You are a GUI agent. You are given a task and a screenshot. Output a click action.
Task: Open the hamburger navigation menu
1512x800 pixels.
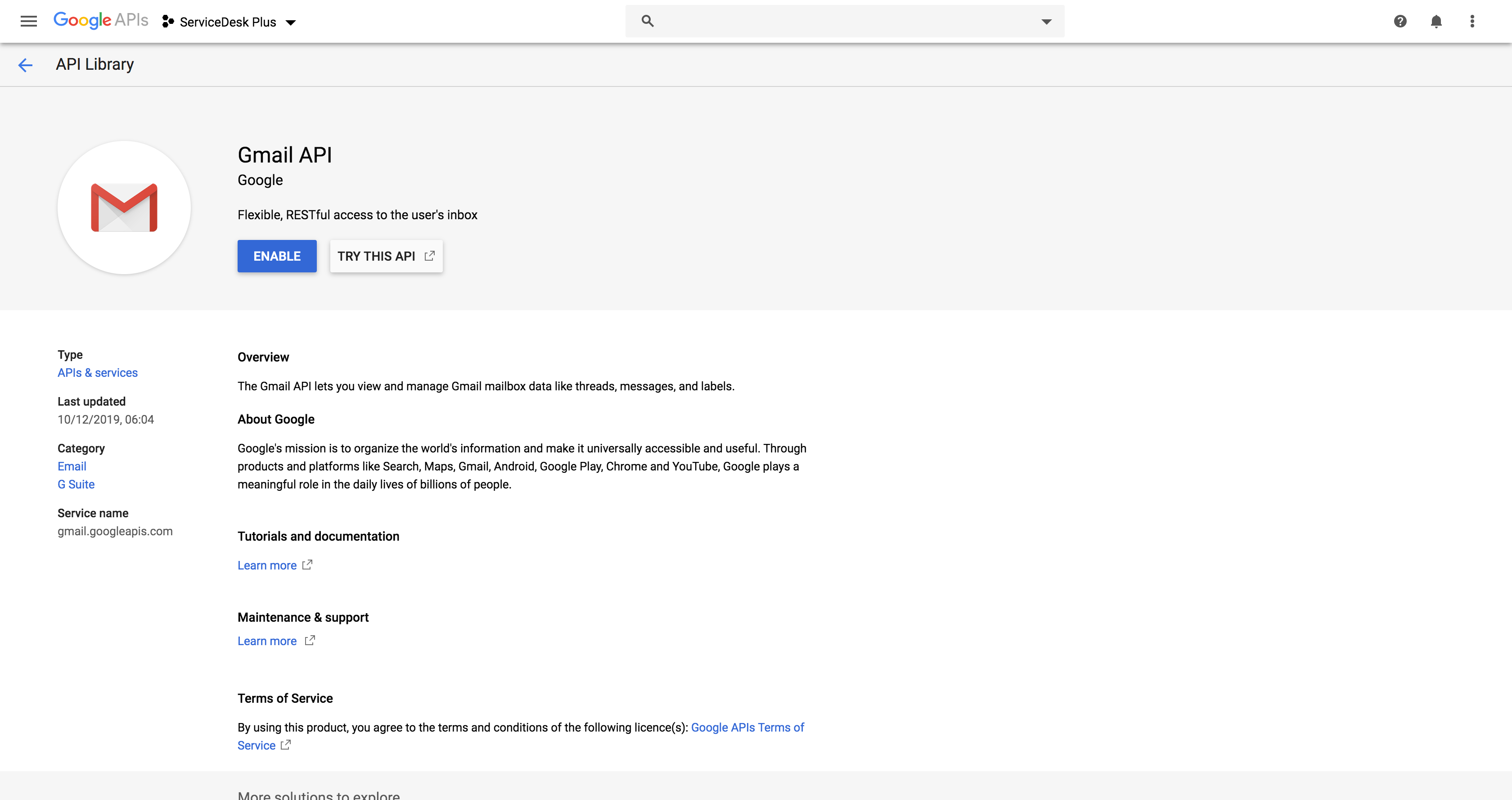[28, 22]
